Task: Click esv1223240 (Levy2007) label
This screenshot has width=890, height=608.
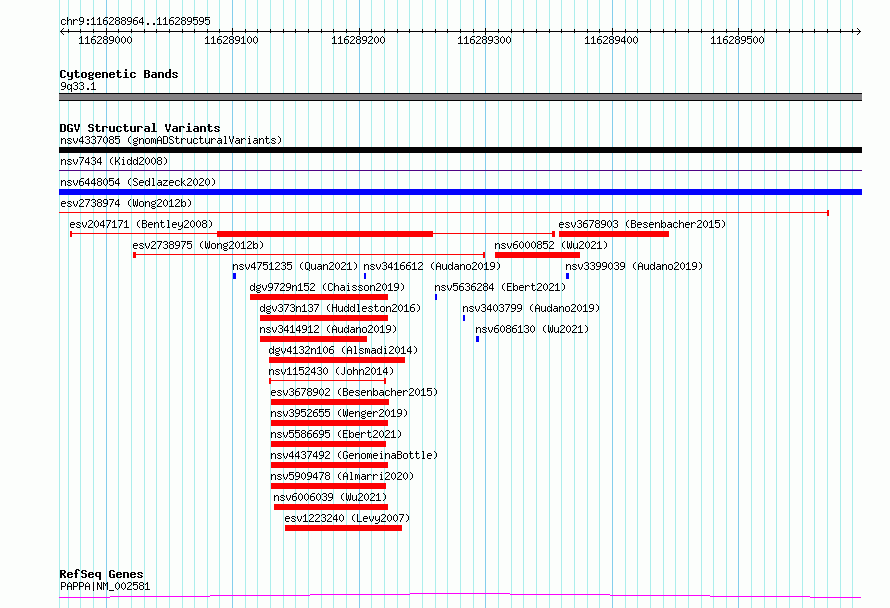Action: [347, 518]
